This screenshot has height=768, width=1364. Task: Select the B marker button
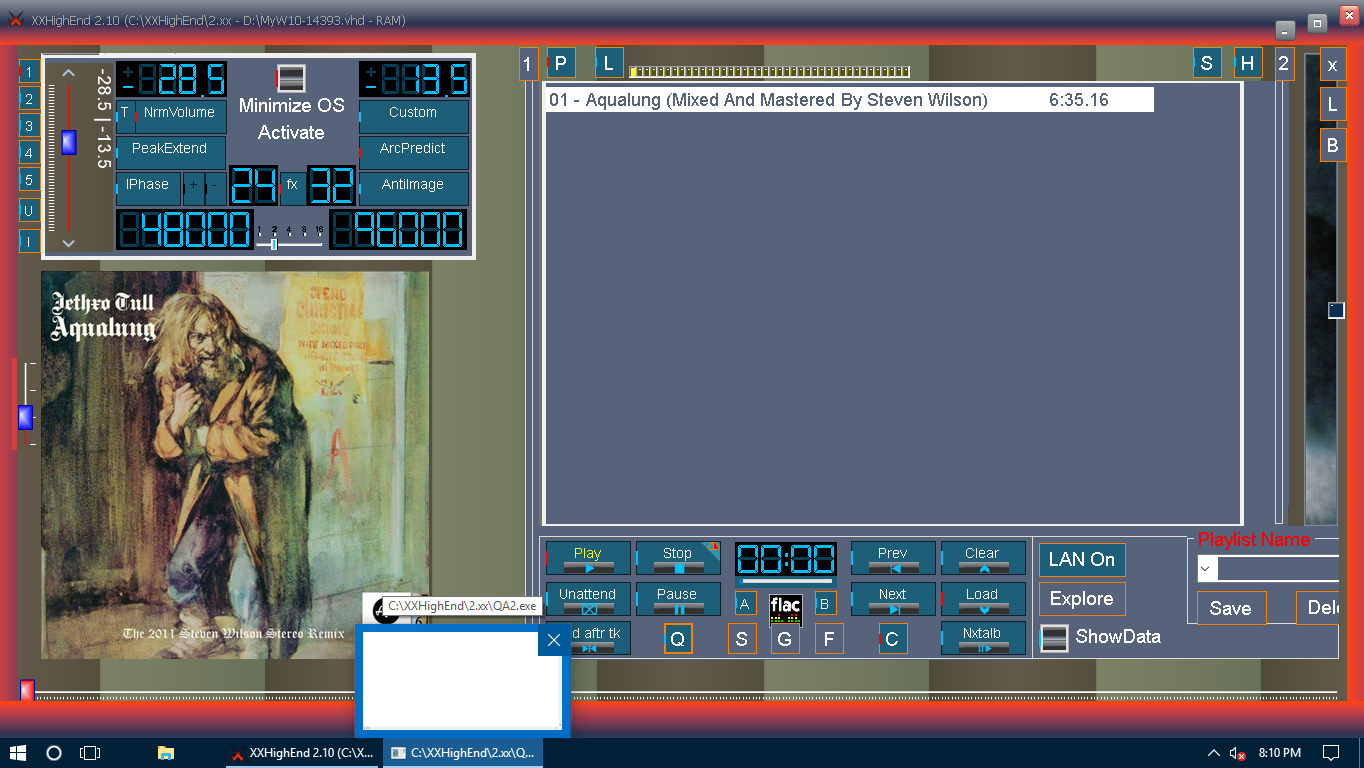825,603
